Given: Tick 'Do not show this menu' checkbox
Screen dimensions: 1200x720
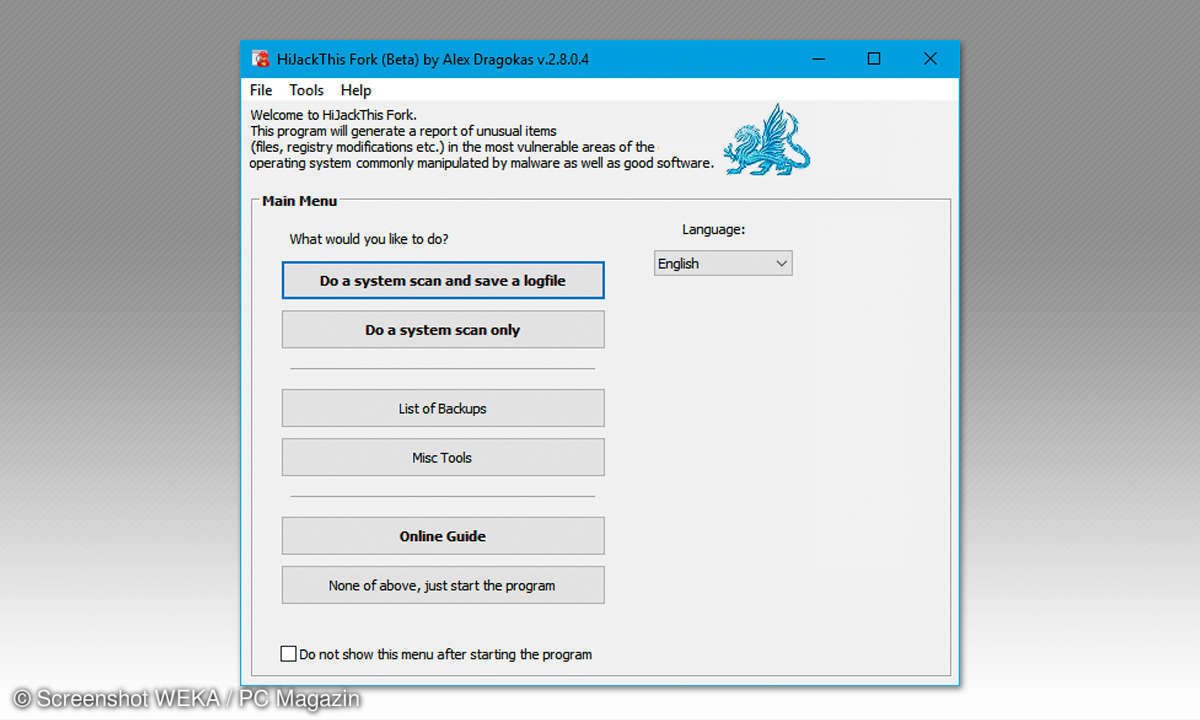Looking at the screenshot, I should coord(289,654).
